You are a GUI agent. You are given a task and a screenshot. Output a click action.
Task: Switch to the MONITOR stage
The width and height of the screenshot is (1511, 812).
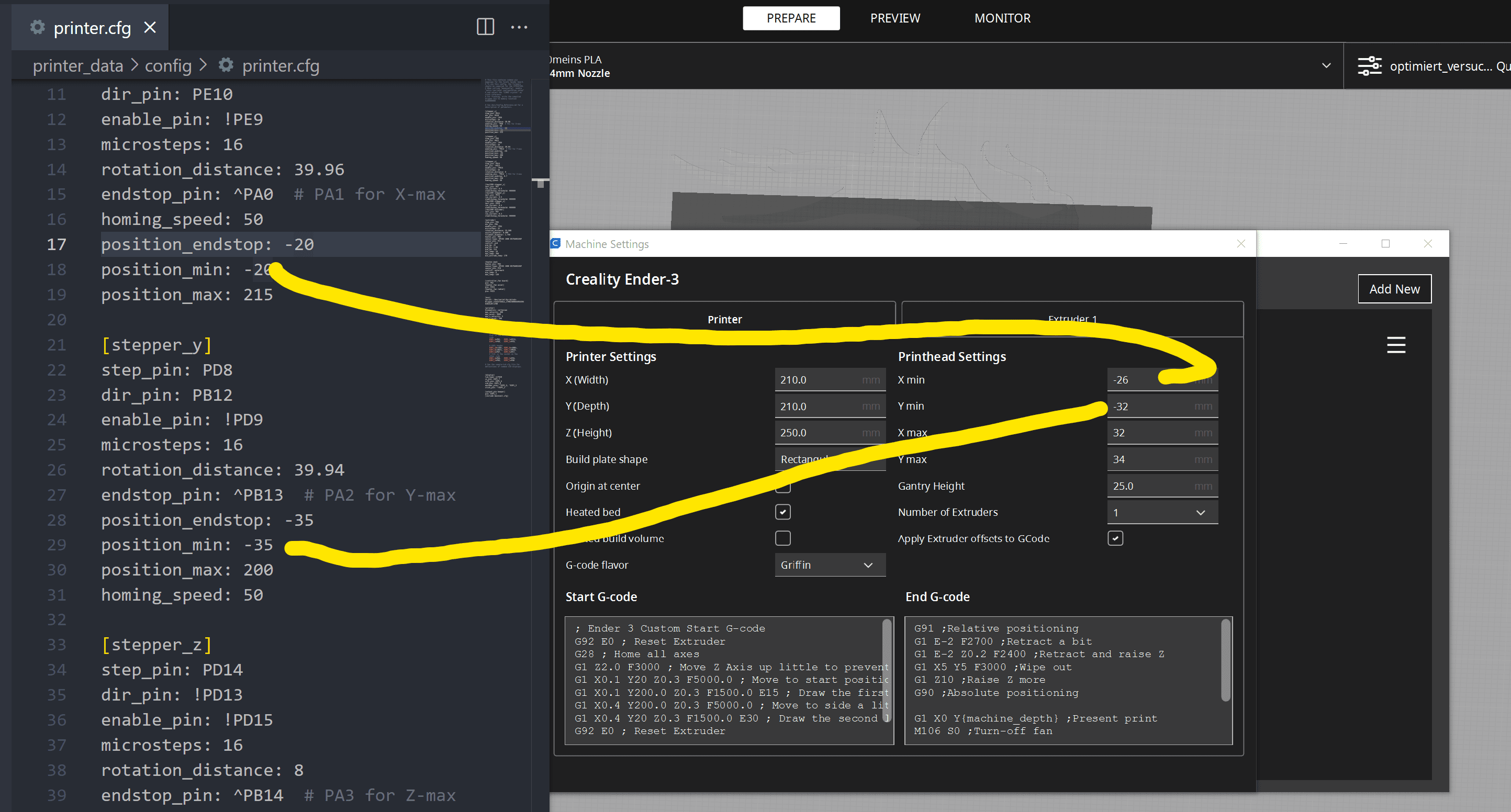click(x=1002, y=18)
